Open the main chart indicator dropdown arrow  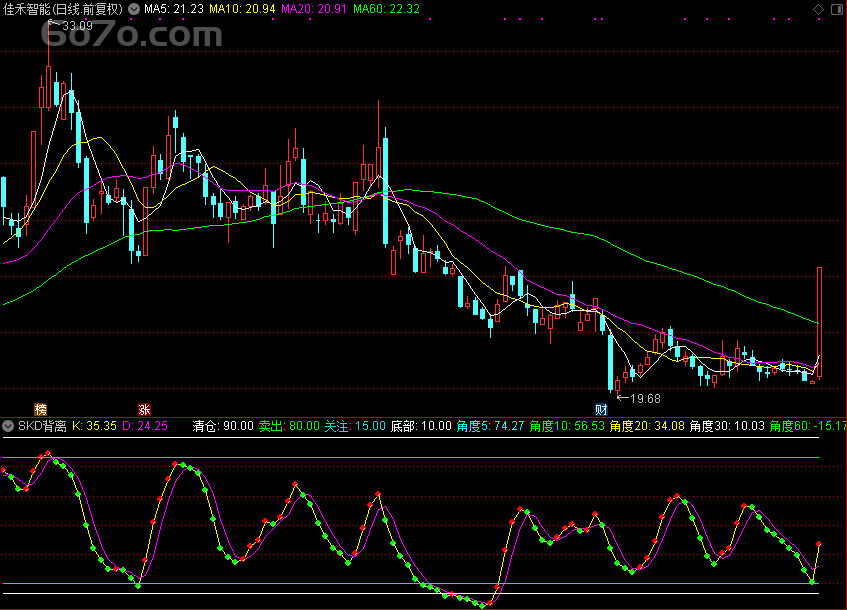tap(133, 9)
